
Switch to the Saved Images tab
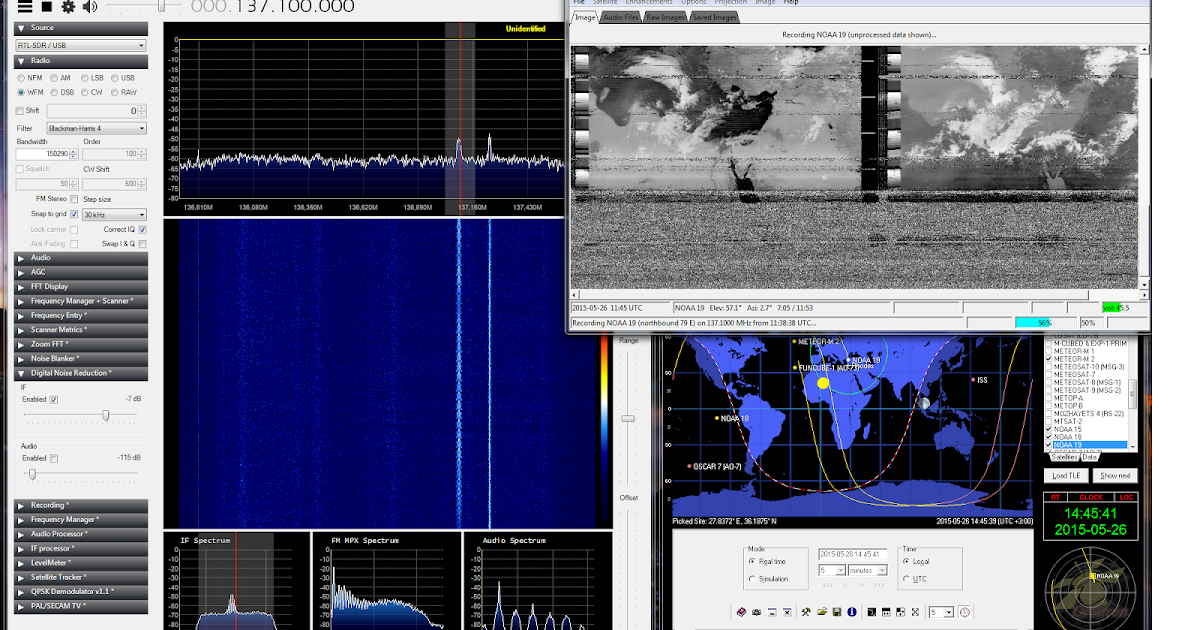click(x=713, y=16)
